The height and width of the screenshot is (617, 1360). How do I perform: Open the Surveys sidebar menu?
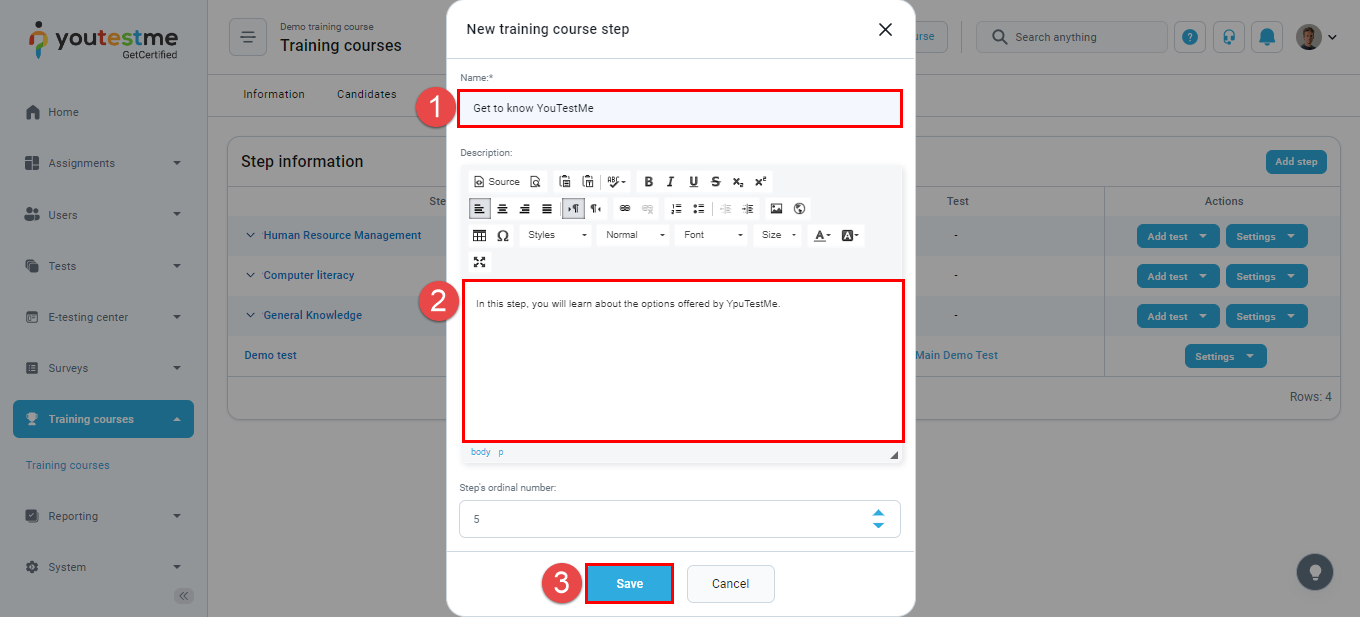click(x=103, y=368)
